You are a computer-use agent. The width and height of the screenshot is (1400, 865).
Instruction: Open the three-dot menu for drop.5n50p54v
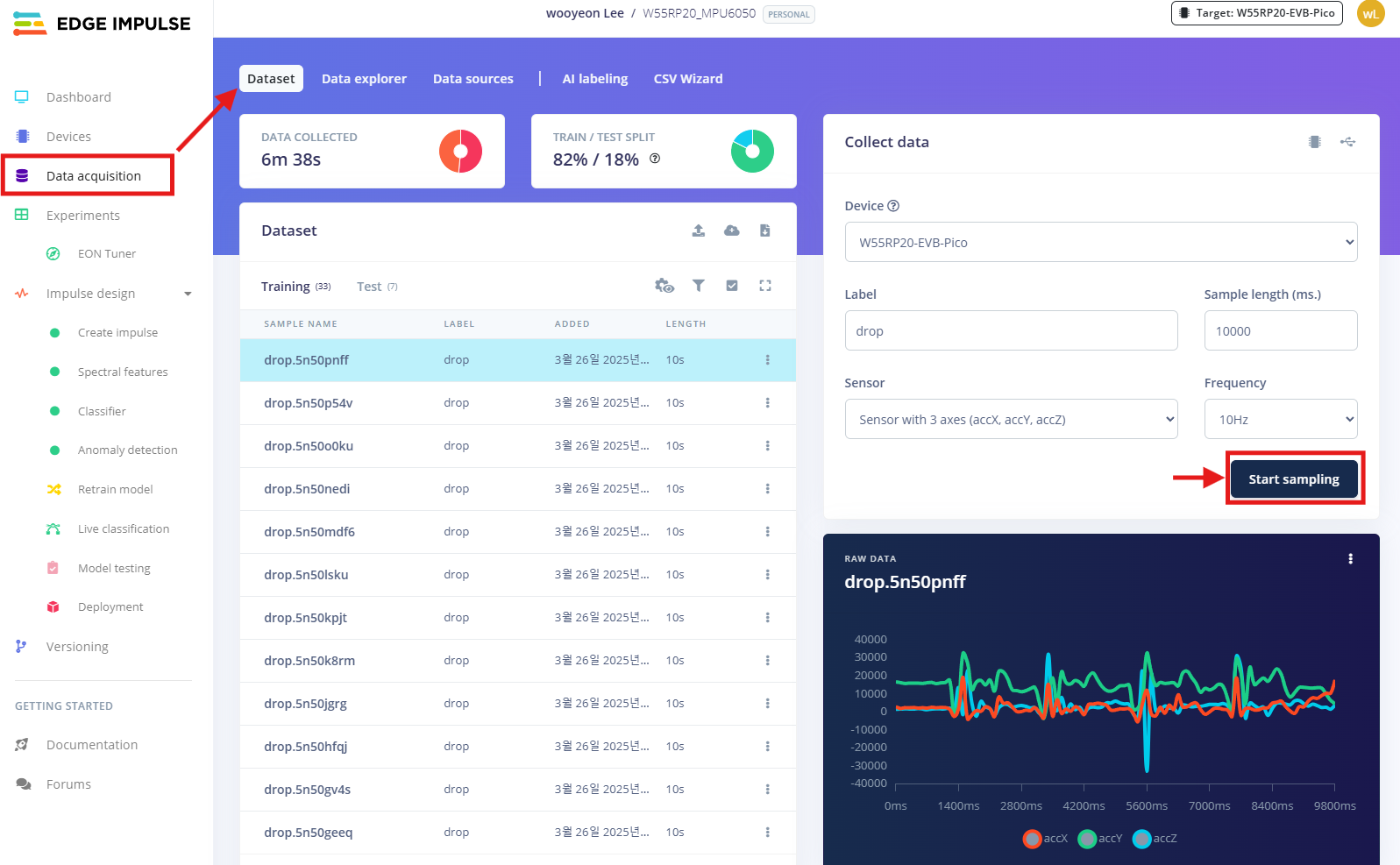pos(767,403)
